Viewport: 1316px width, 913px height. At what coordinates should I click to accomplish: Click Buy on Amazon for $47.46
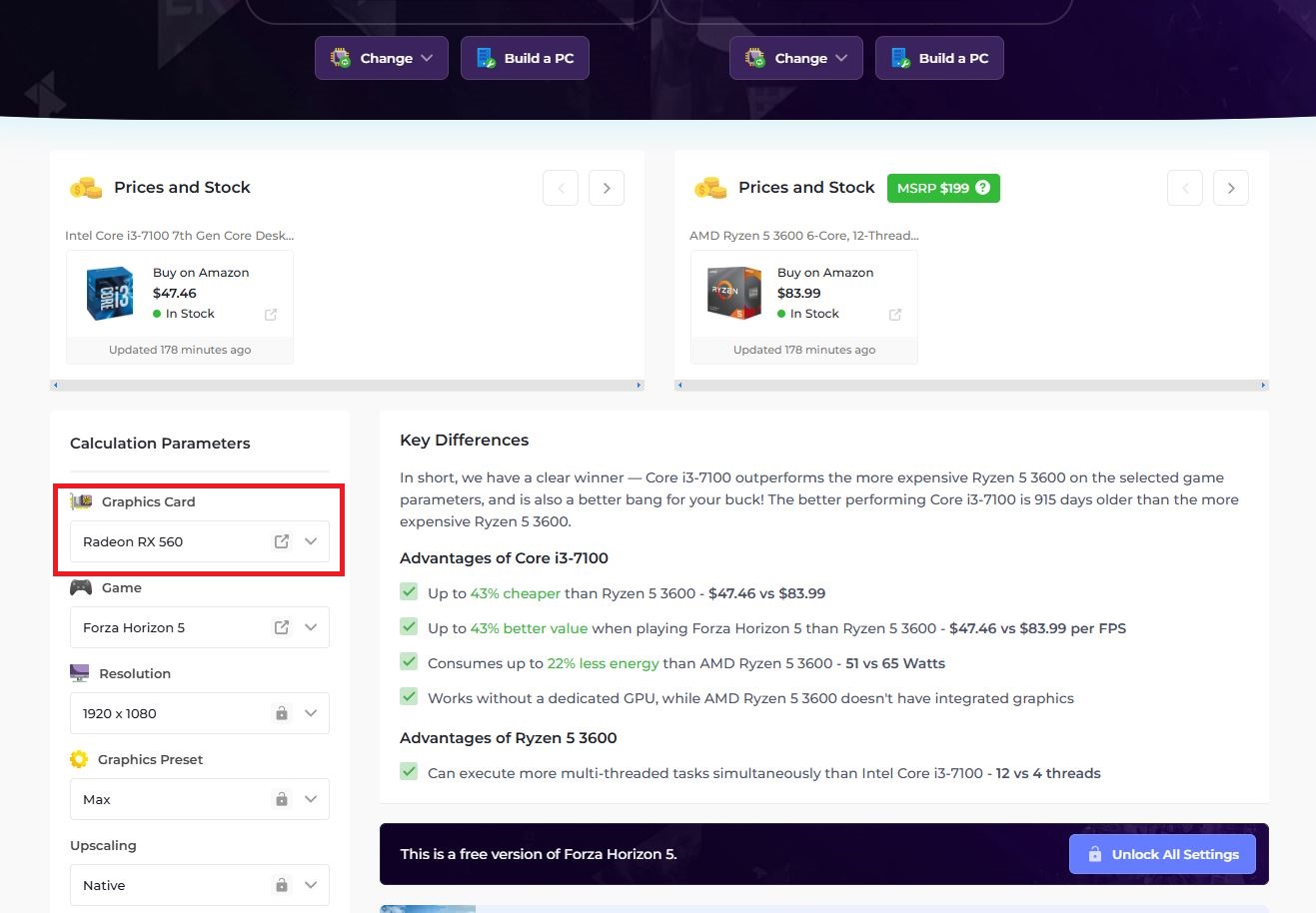(x=201, y=273)
